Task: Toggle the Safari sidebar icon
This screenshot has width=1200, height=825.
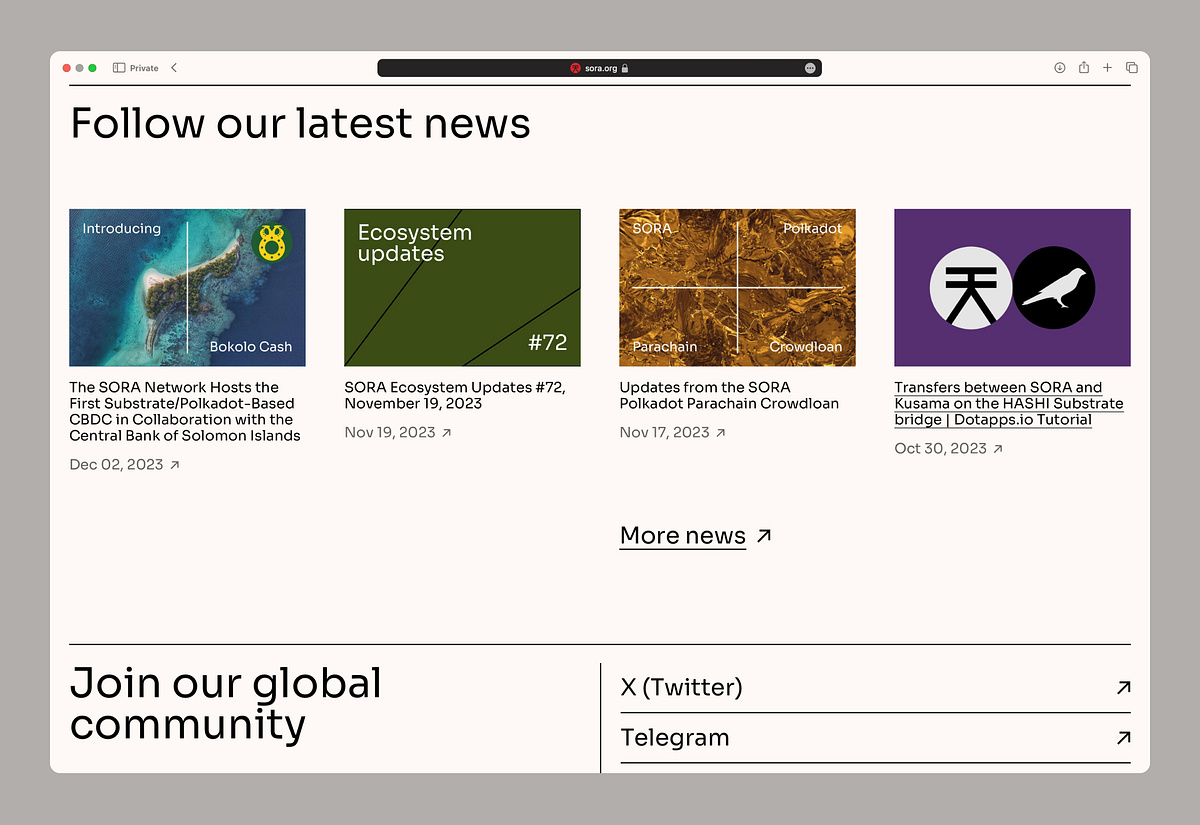Action: click(119, 68)
